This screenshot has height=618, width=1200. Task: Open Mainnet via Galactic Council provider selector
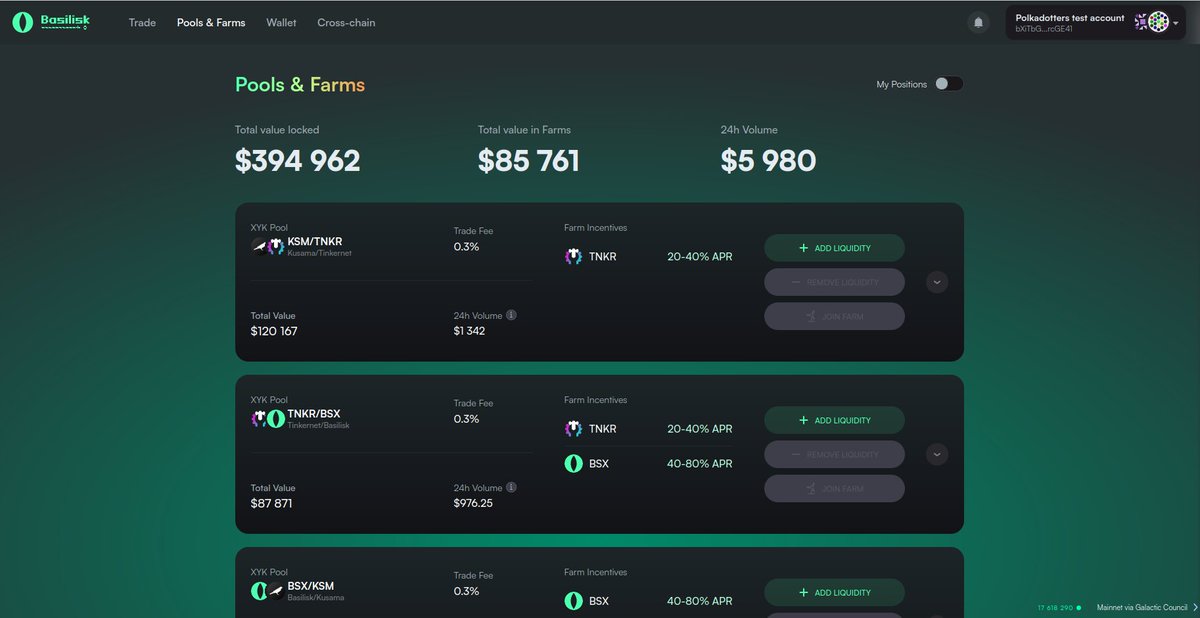pos(1147,607)
